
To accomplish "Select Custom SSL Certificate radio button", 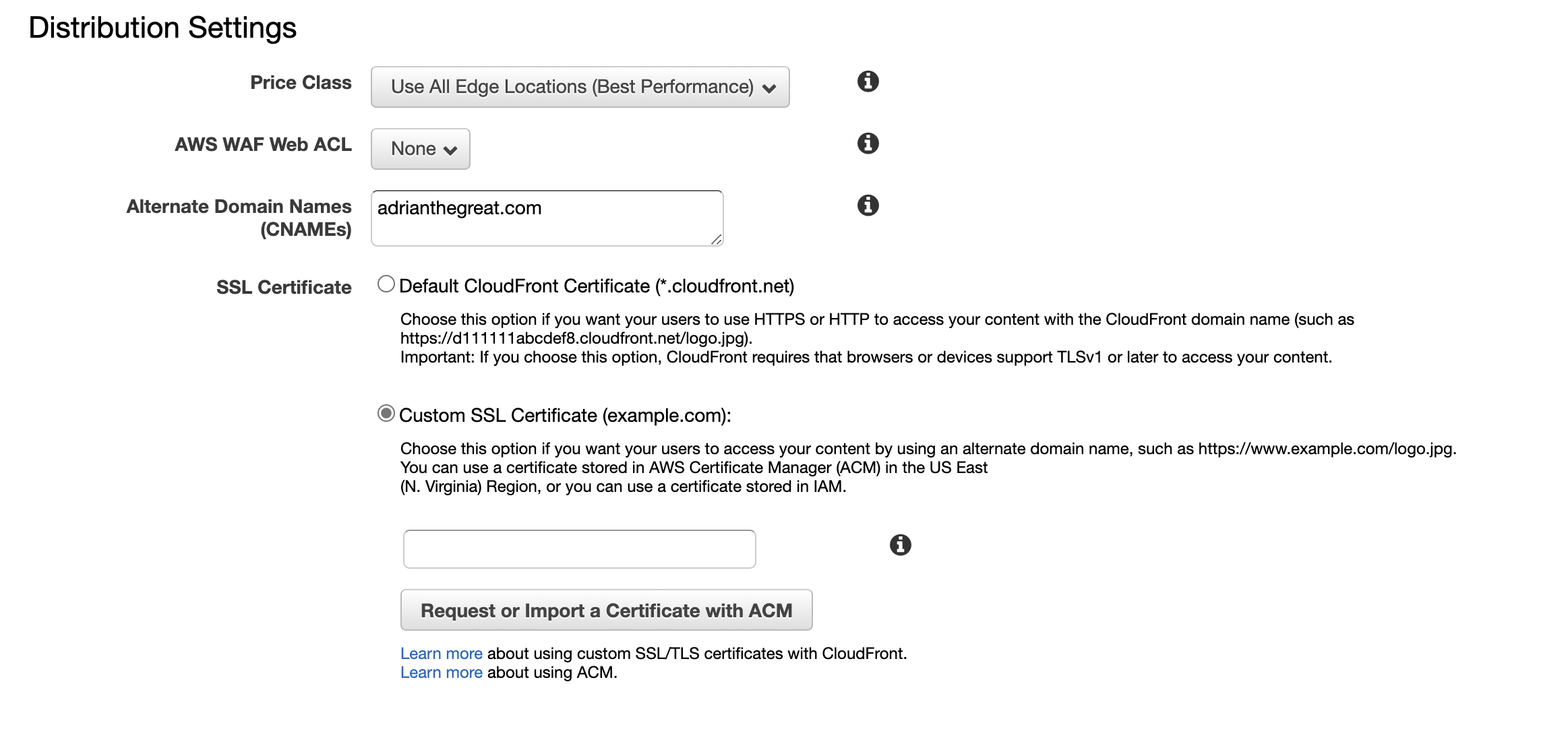I will tap(386, 413).
